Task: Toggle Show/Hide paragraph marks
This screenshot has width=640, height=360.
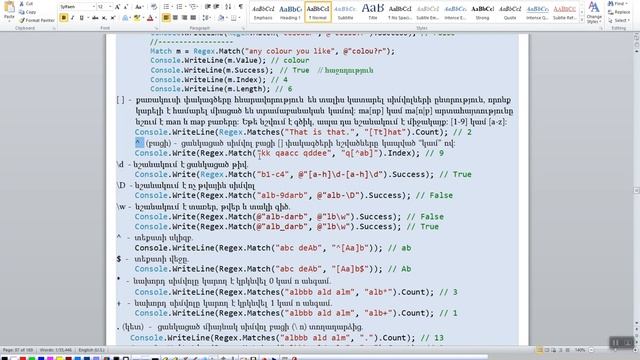Action: click(x=240, y=7)
